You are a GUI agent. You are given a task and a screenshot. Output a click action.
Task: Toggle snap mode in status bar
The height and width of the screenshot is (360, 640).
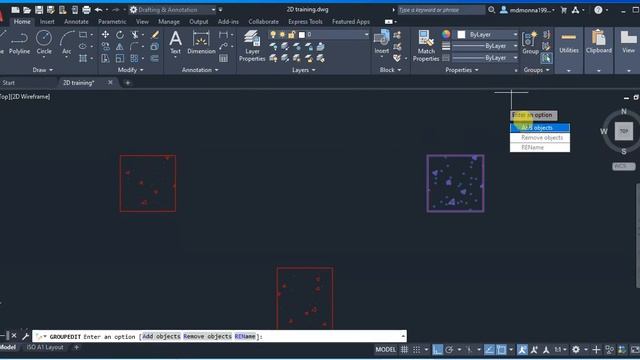coord(416,350)
